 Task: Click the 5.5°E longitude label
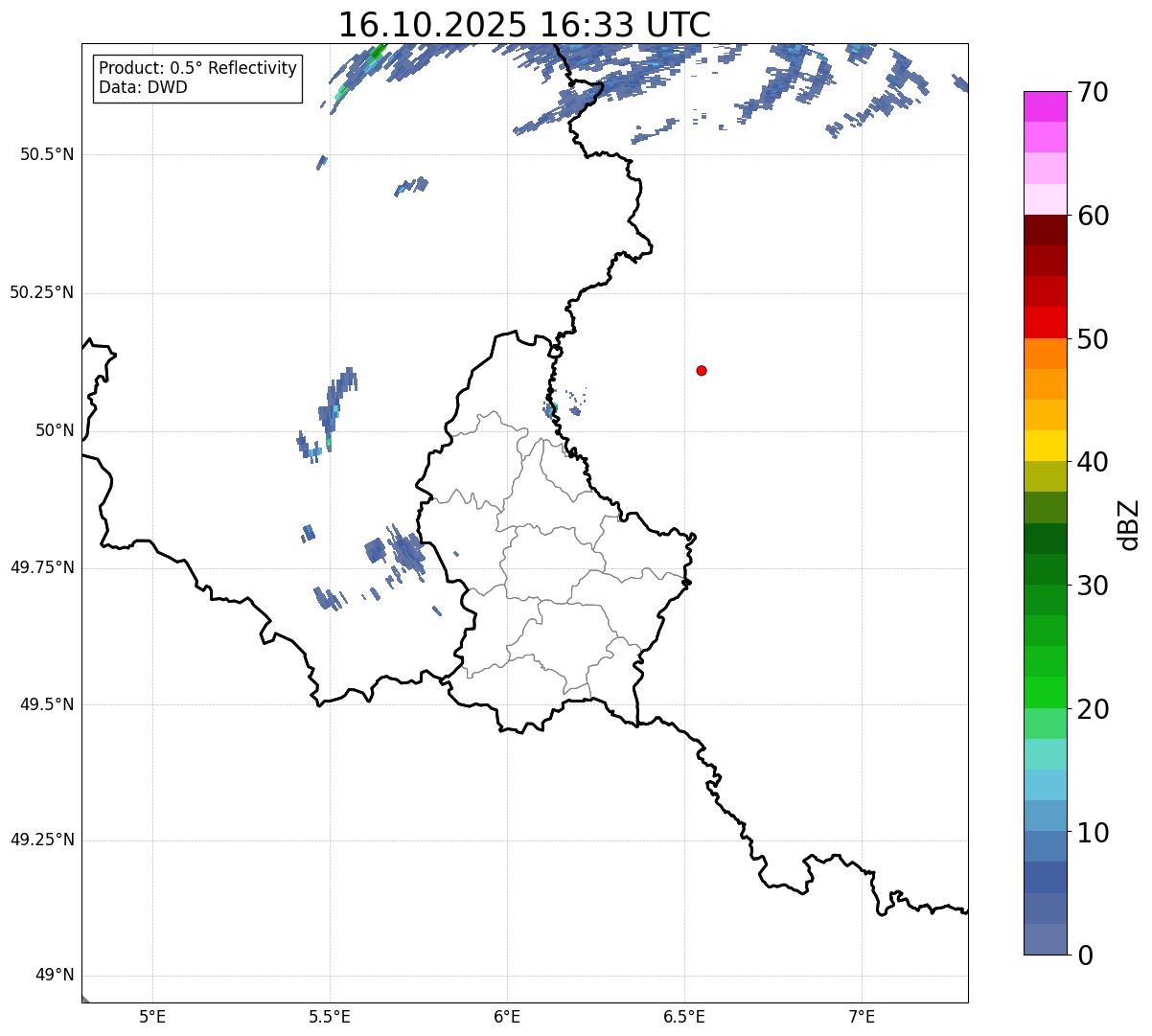(330, 1016)
